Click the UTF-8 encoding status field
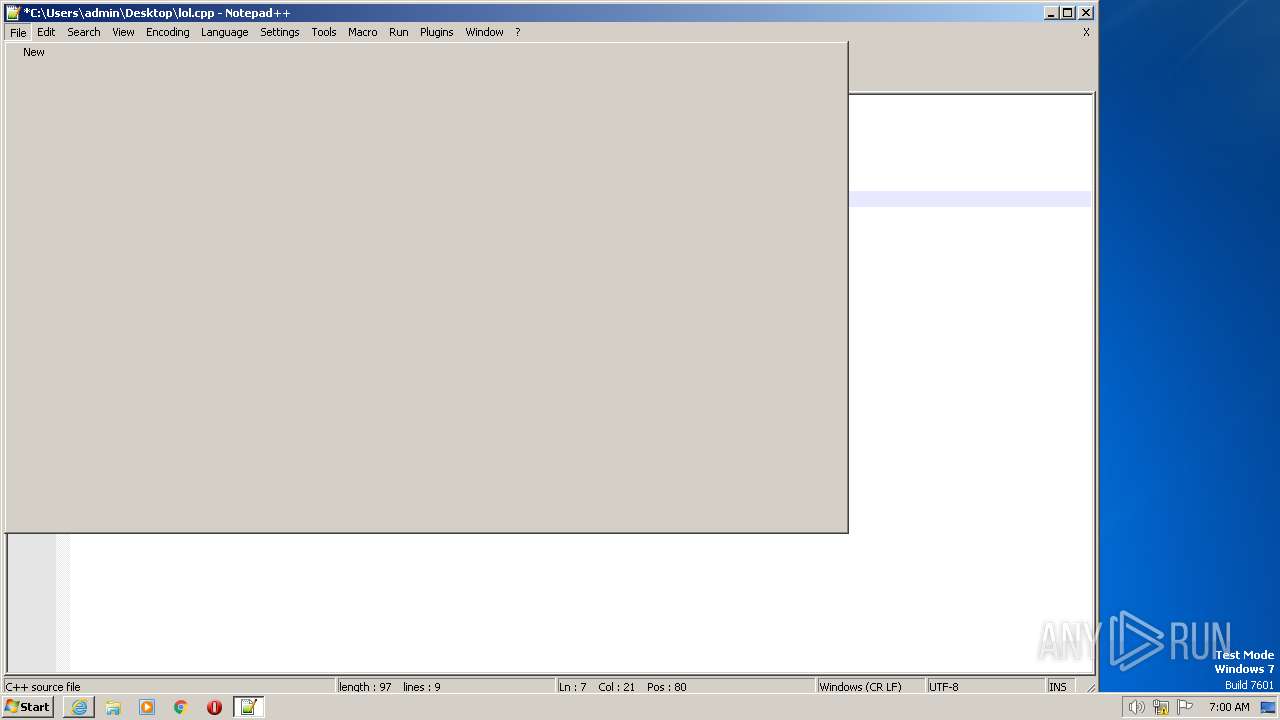Image resolution: width=1280 pixels, height=720 pixels. [x=986, y=687]
